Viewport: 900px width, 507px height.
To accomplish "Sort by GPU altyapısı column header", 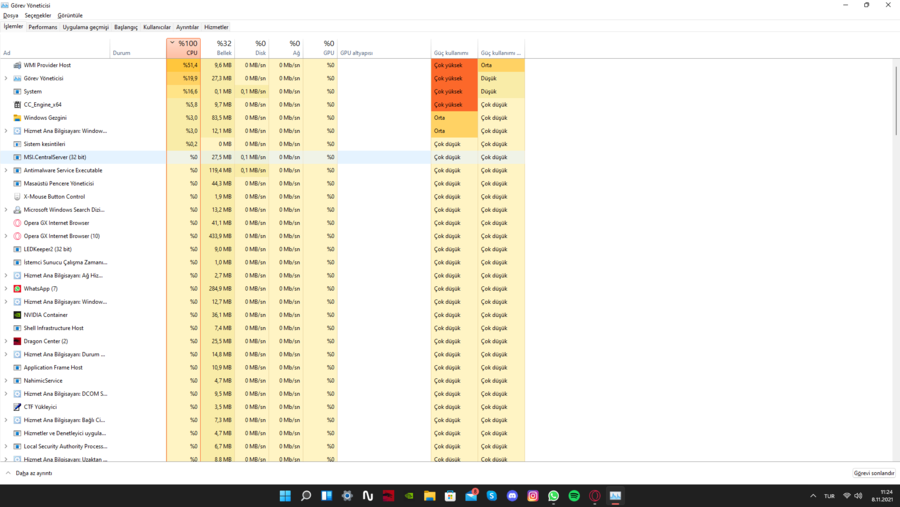I will (x=384, y=48).
